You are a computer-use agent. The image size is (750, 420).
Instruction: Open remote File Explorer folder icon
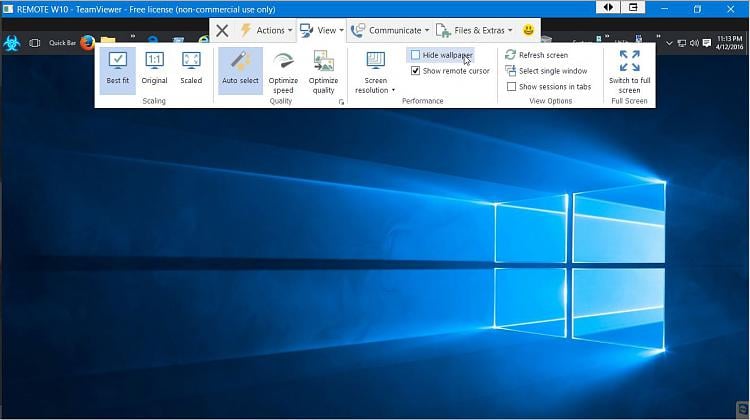(x=108, y=40)
